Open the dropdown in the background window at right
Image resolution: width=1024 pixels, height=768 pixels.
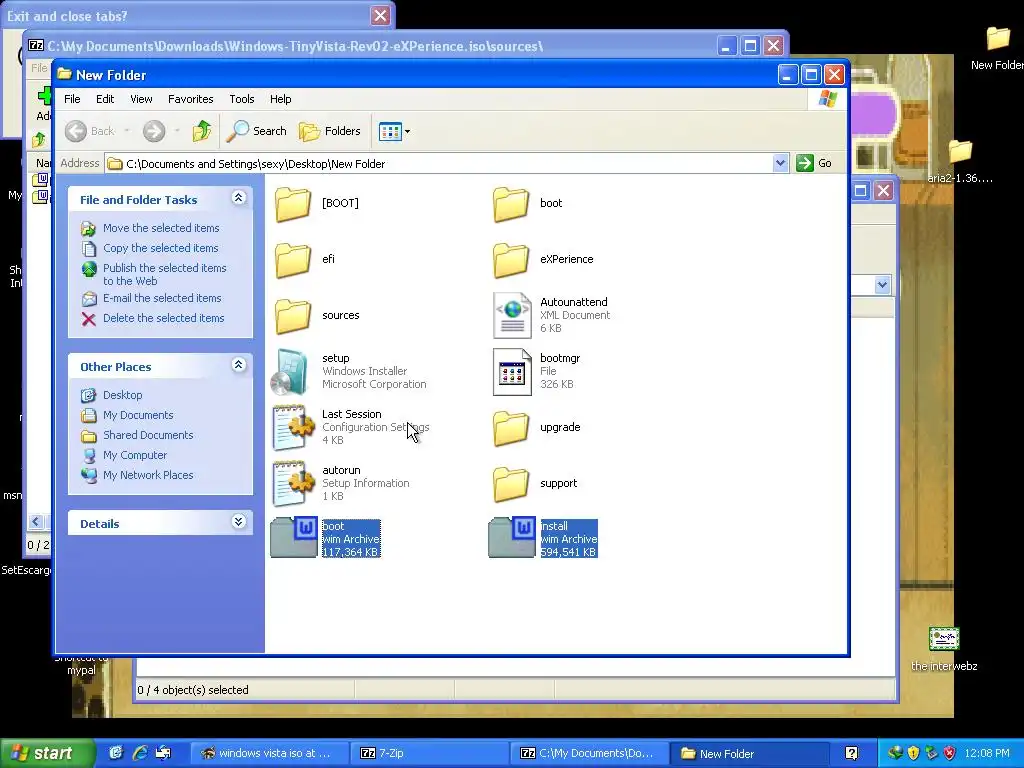pyautogui.click(x=882, y=285)
